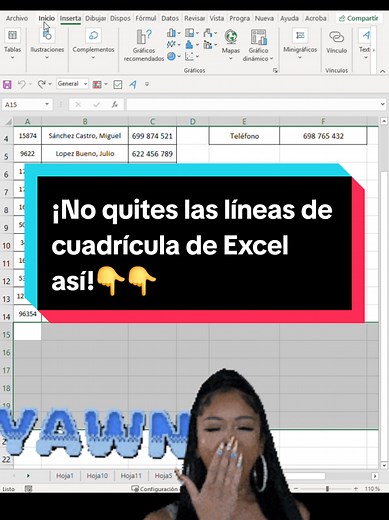Insert a scatter or bubble chart

tap(191, 56)
